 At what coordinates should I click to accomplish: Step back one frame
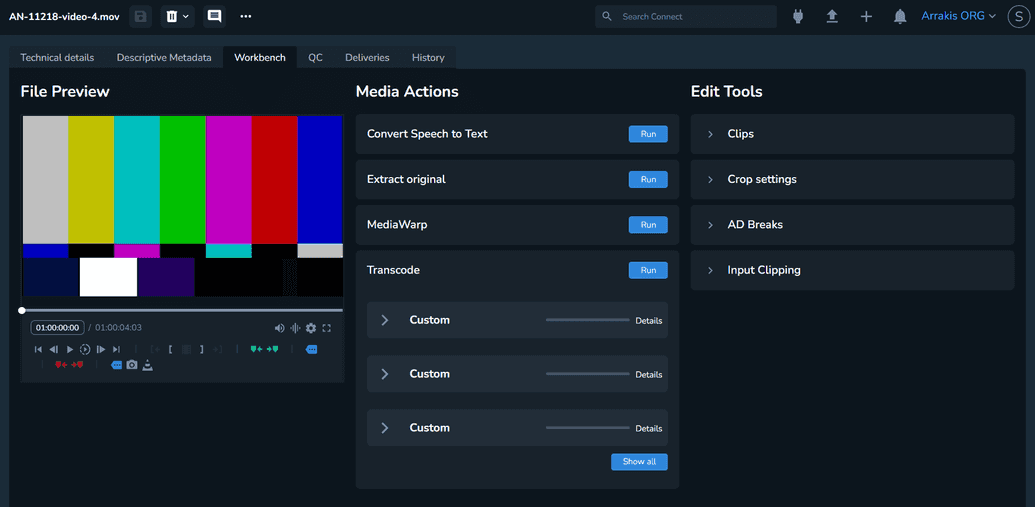tap(53, 349)
